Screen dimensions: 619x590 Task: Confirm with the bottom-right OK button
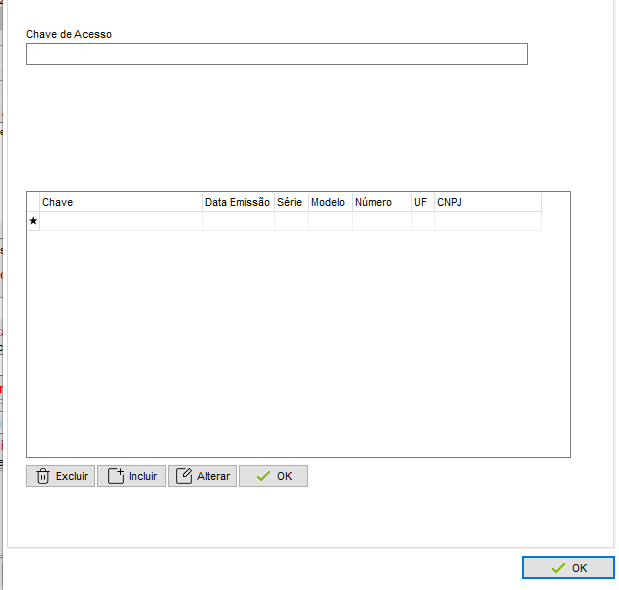point(567,567)
